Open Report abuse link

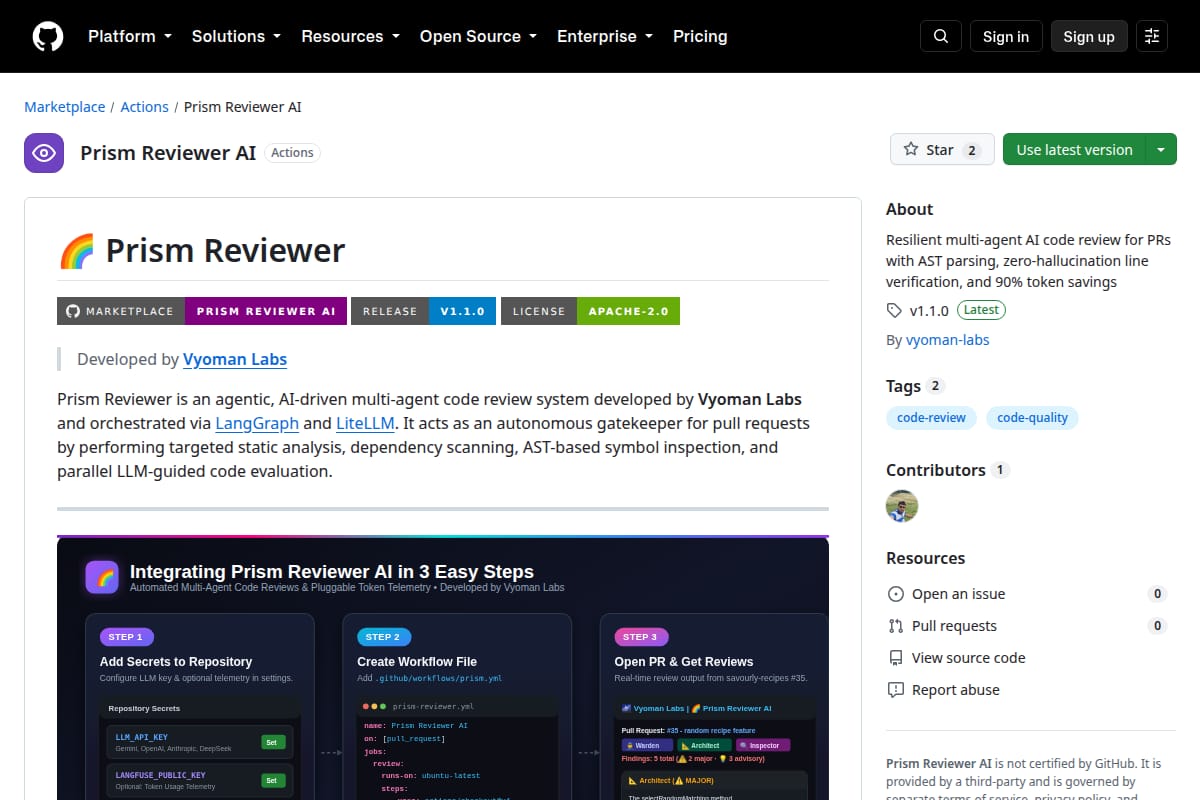(x=956, y=690)
